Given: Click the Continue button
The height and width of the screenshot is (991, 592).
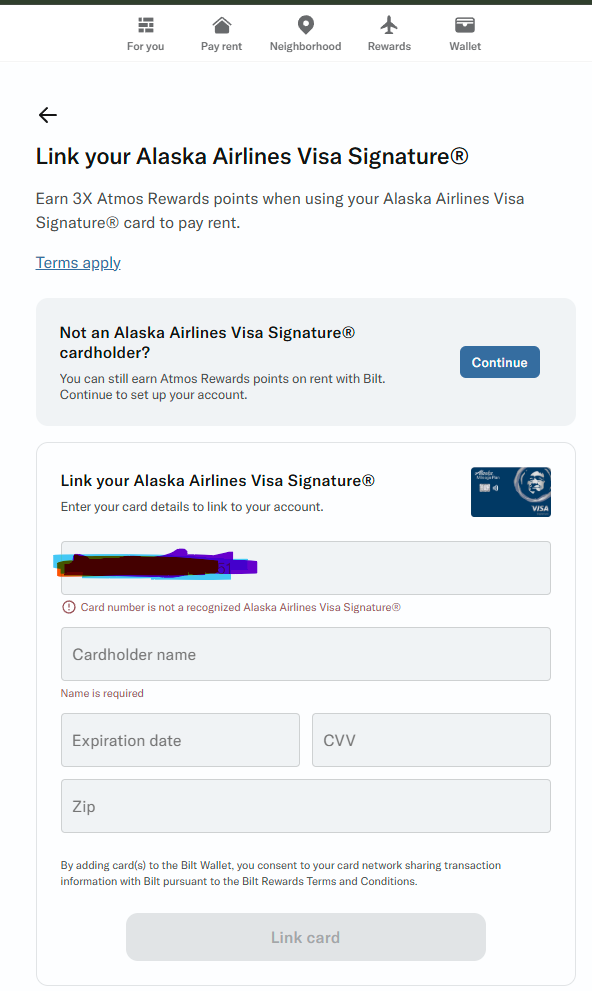Looking at the screenshot, I should (x=499, y=362).
